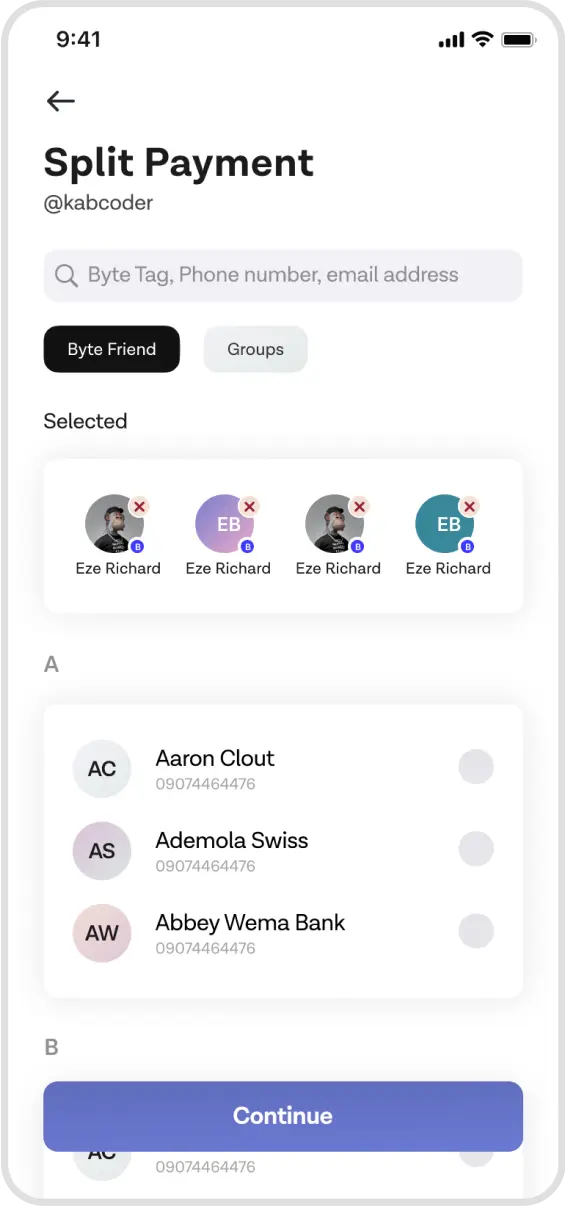
Task: Open the purple EB avatar thumbnail
Action: (x=225, y=523)
